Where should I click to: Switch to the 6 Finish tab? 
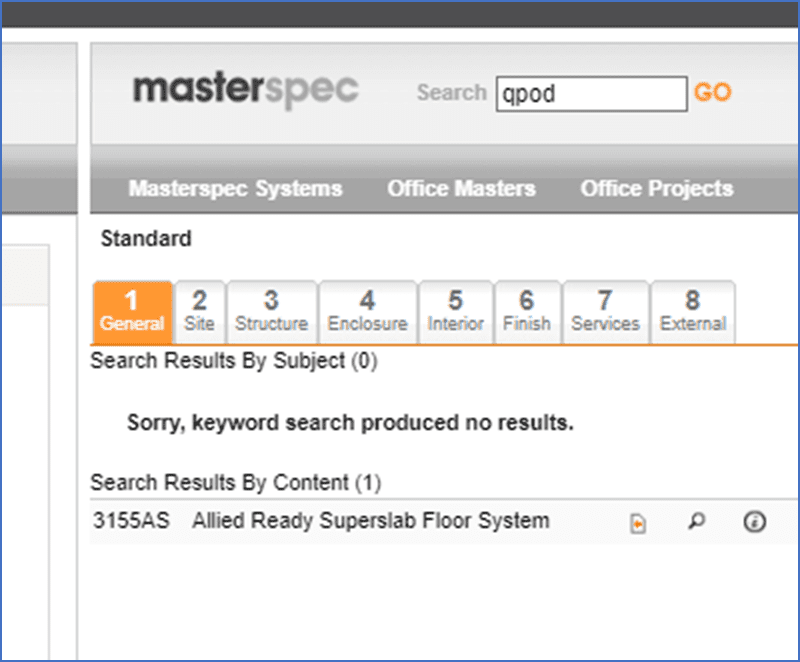(x=527, y=312)
